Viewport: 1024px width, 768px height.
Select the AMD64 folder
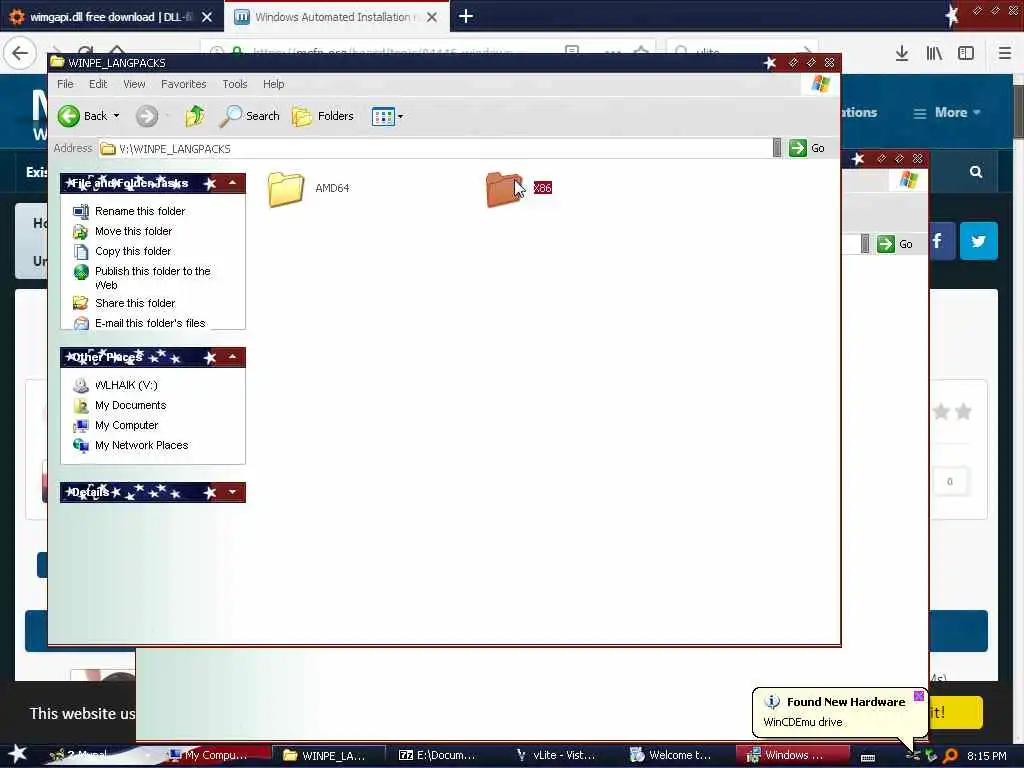(x=308, y=189)
